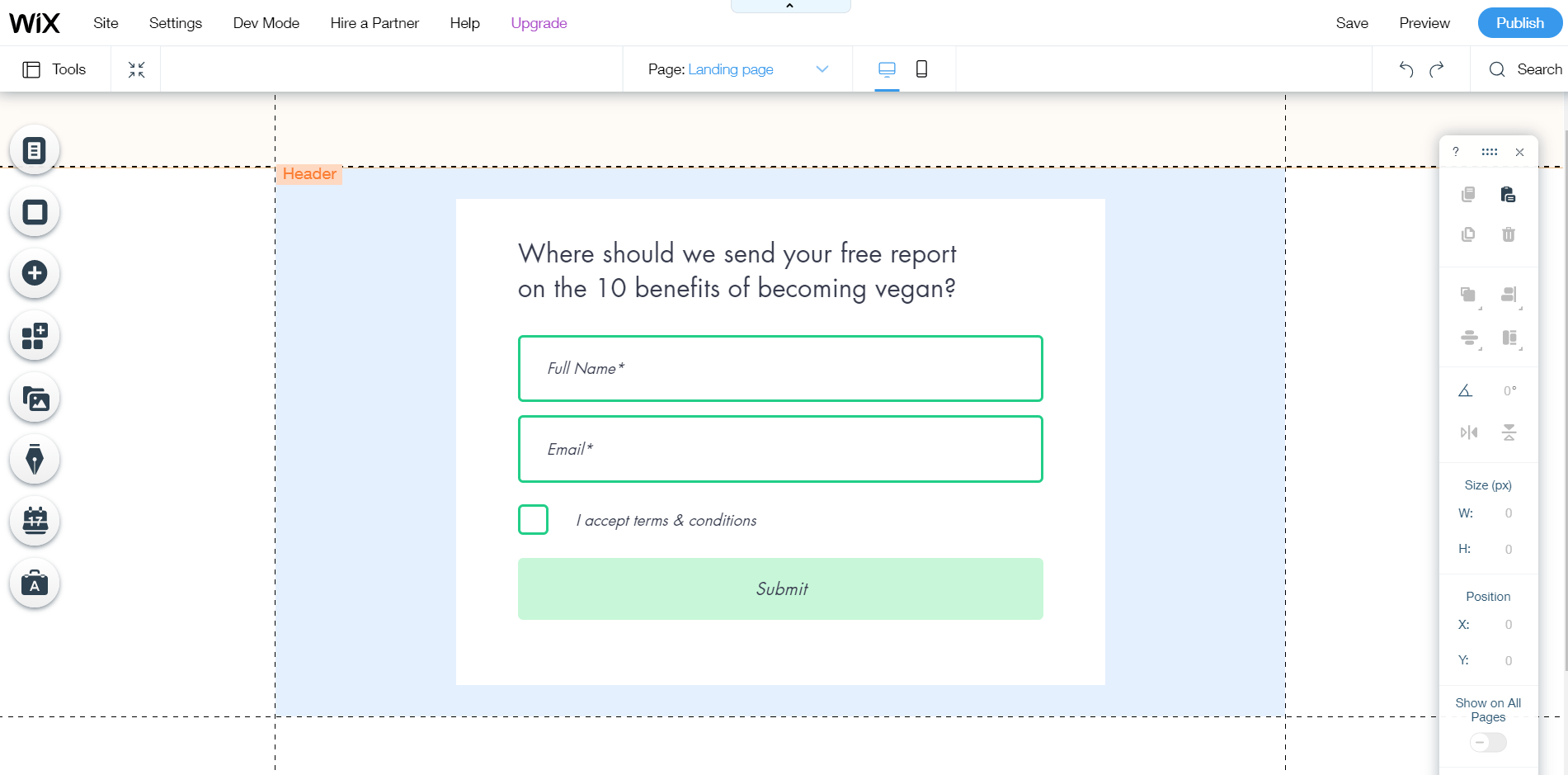
Task: Click the flip vertical icon
Action: [1509, 432]
